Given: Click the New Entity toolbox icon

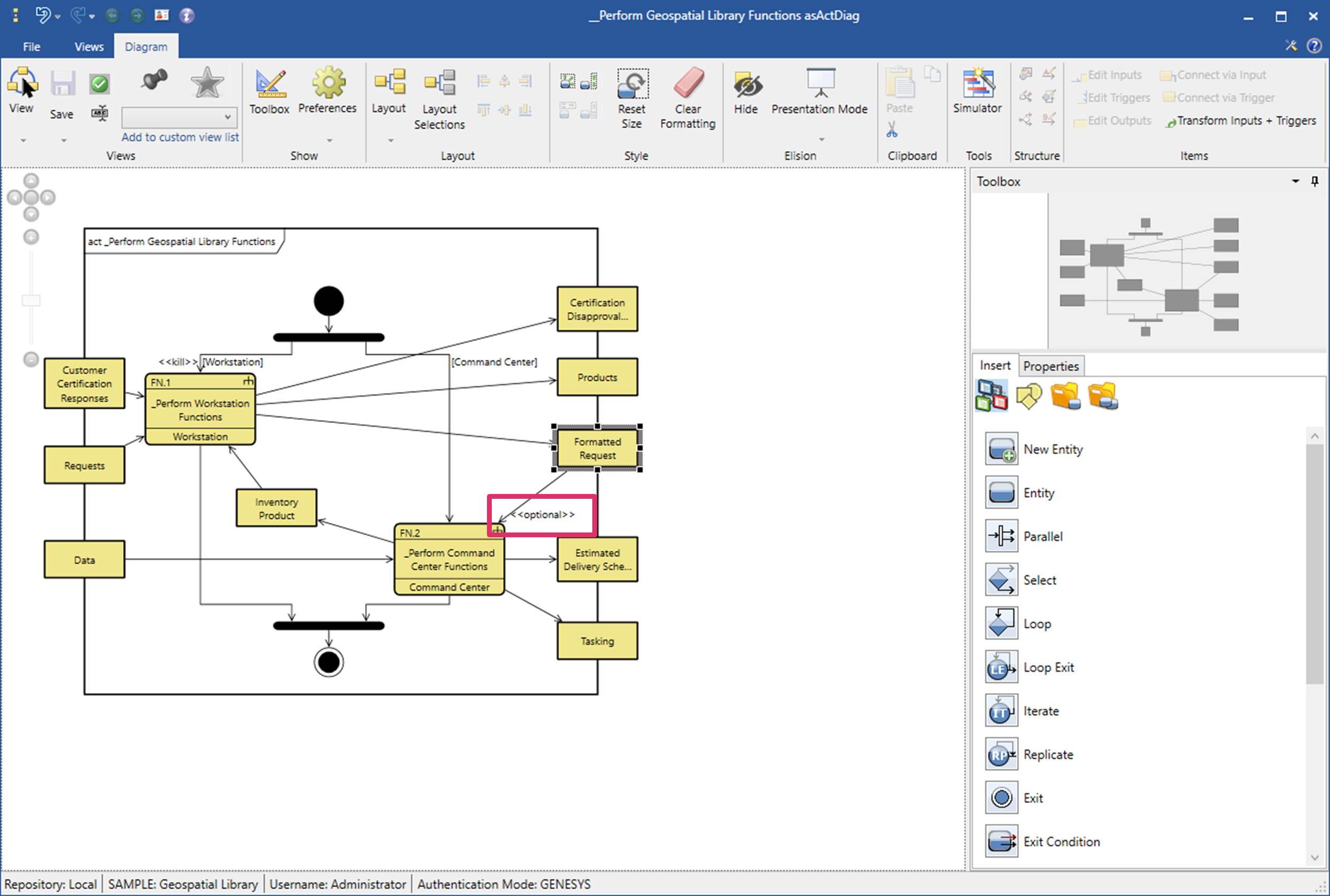Looking at the screenshot, I should pyautogui.click(x=1001, y=449).
